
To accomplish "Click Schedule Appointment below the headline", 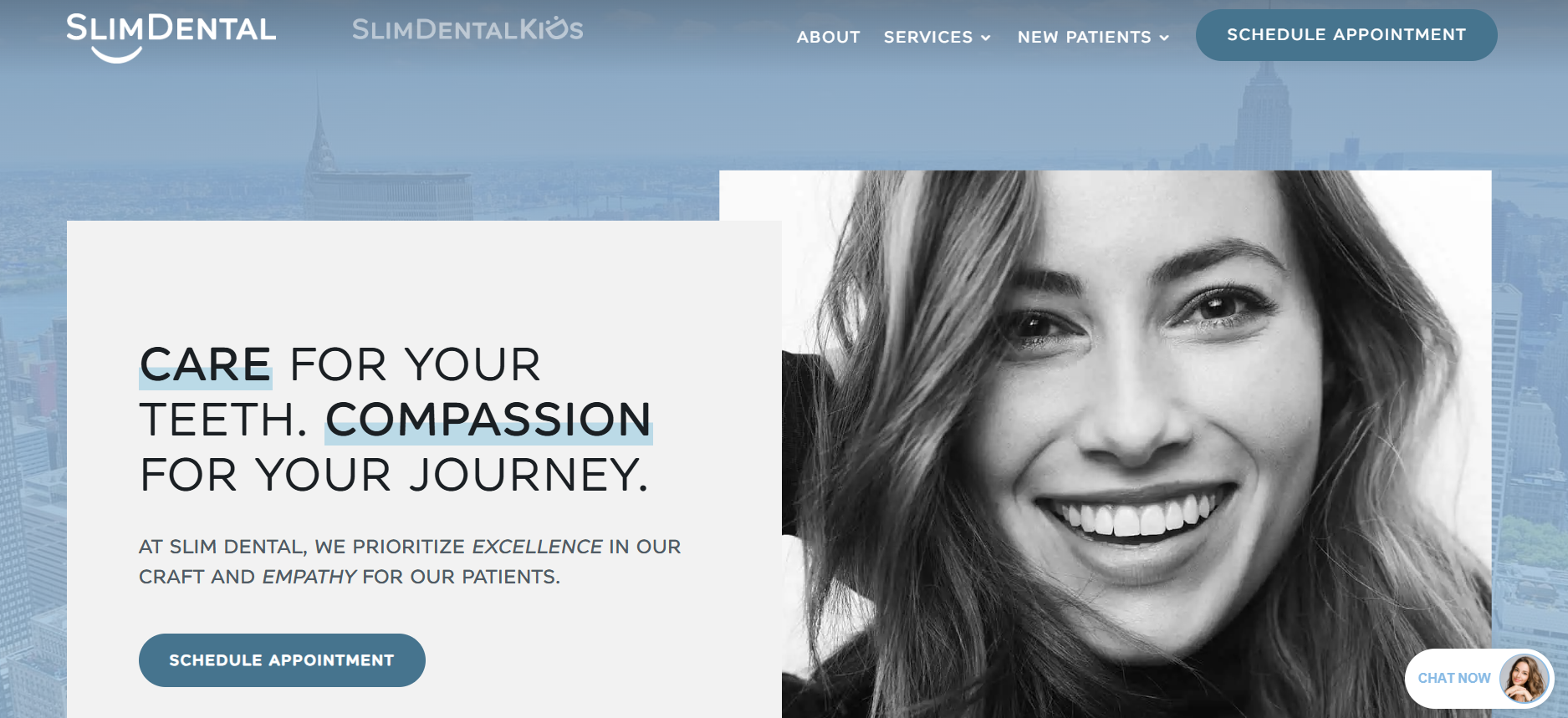I will (x=282, y=660).
